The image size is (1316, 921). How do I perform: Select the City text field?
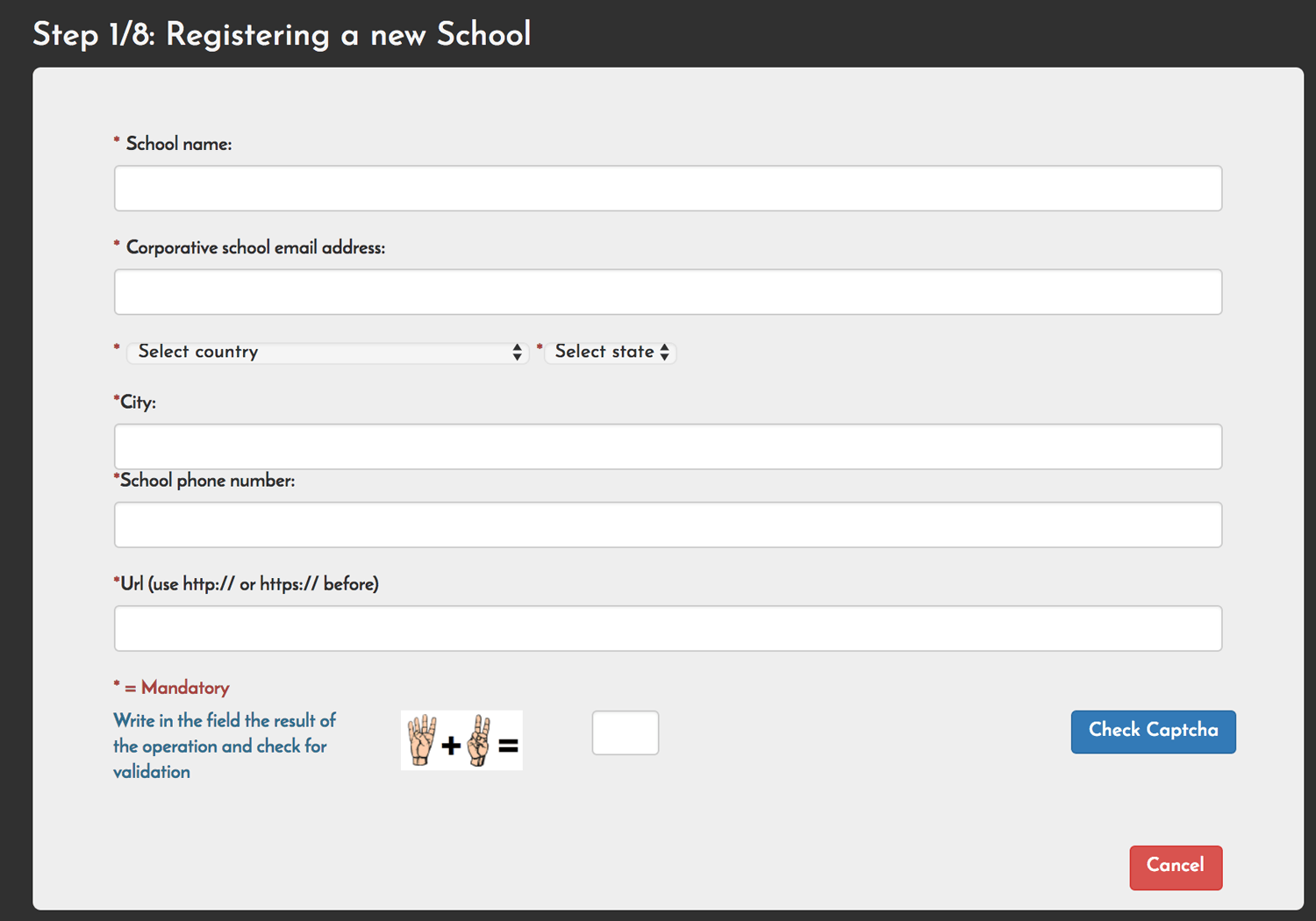(667, 446)
